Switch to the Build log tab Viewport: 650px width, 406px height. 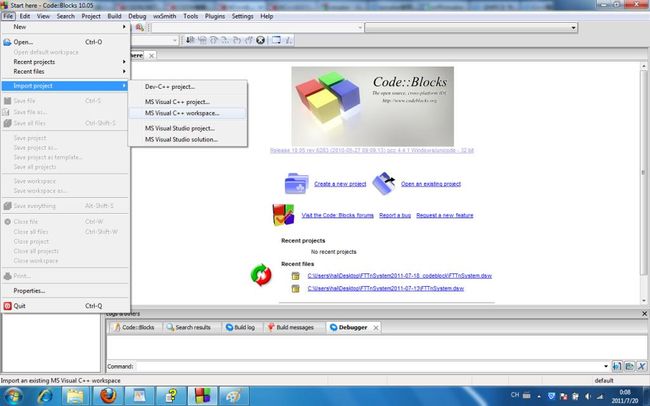tap(240, 328)
